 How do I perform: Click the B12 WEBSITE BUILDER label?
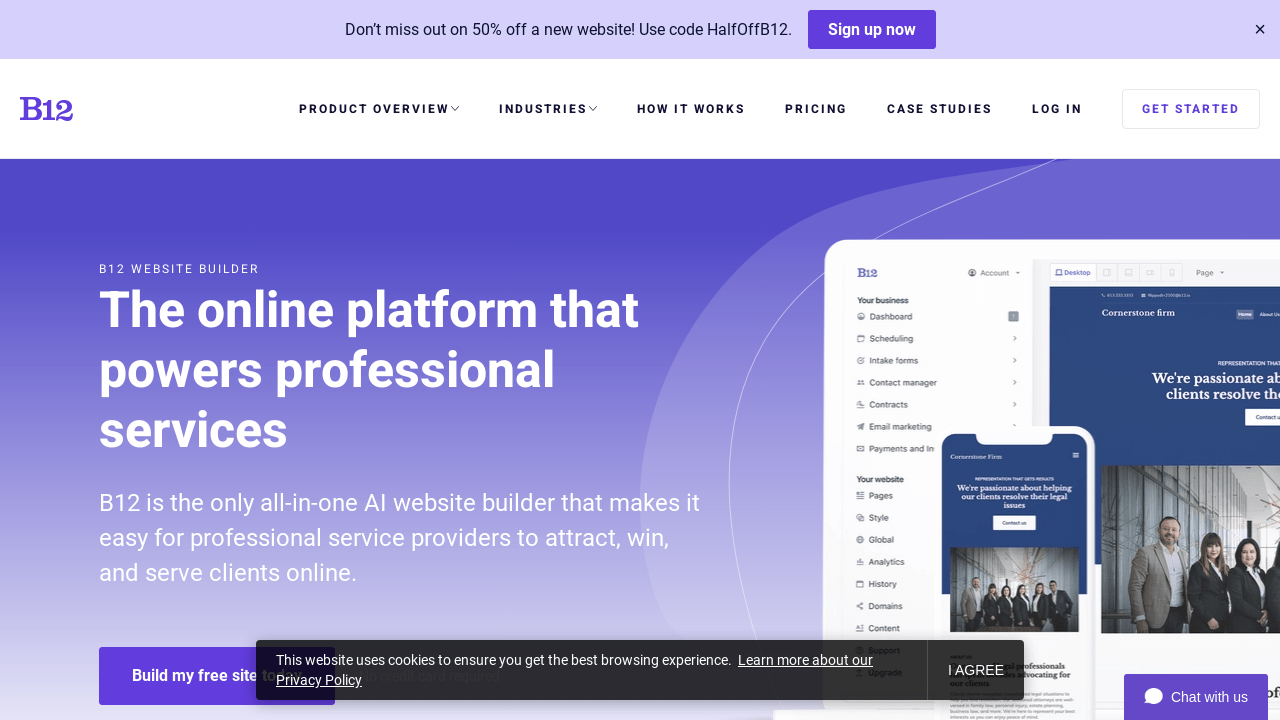179,269
